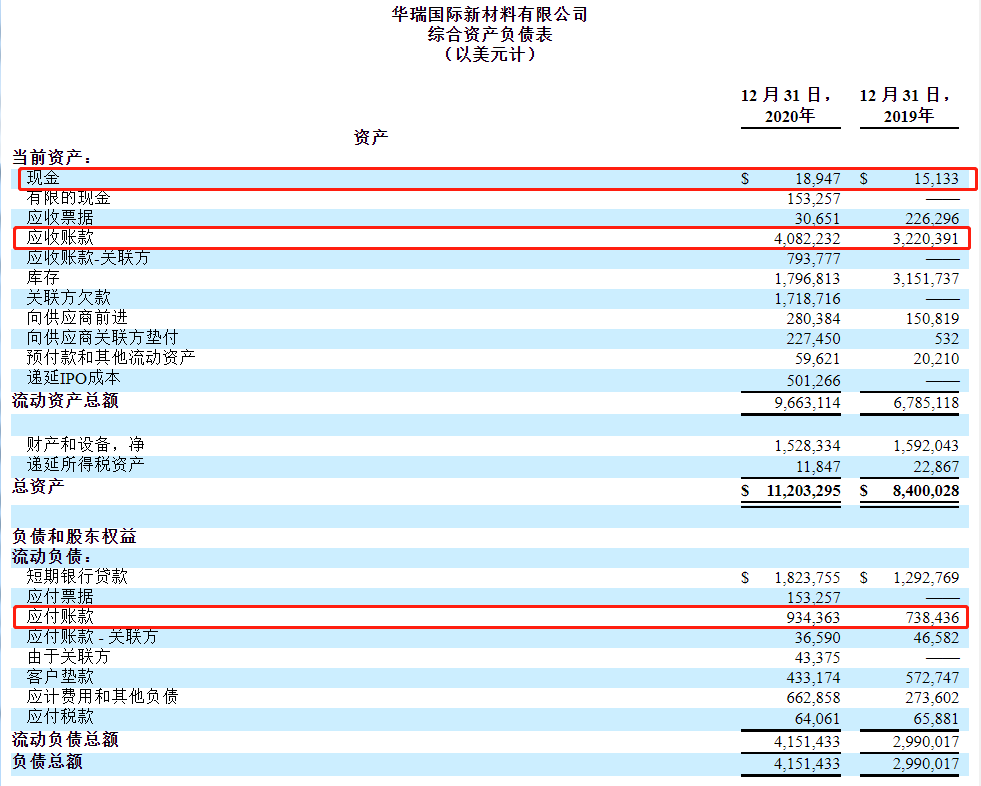Click value 280,384
The width and height of the screenshot is (981, 786).
(813, 319)
